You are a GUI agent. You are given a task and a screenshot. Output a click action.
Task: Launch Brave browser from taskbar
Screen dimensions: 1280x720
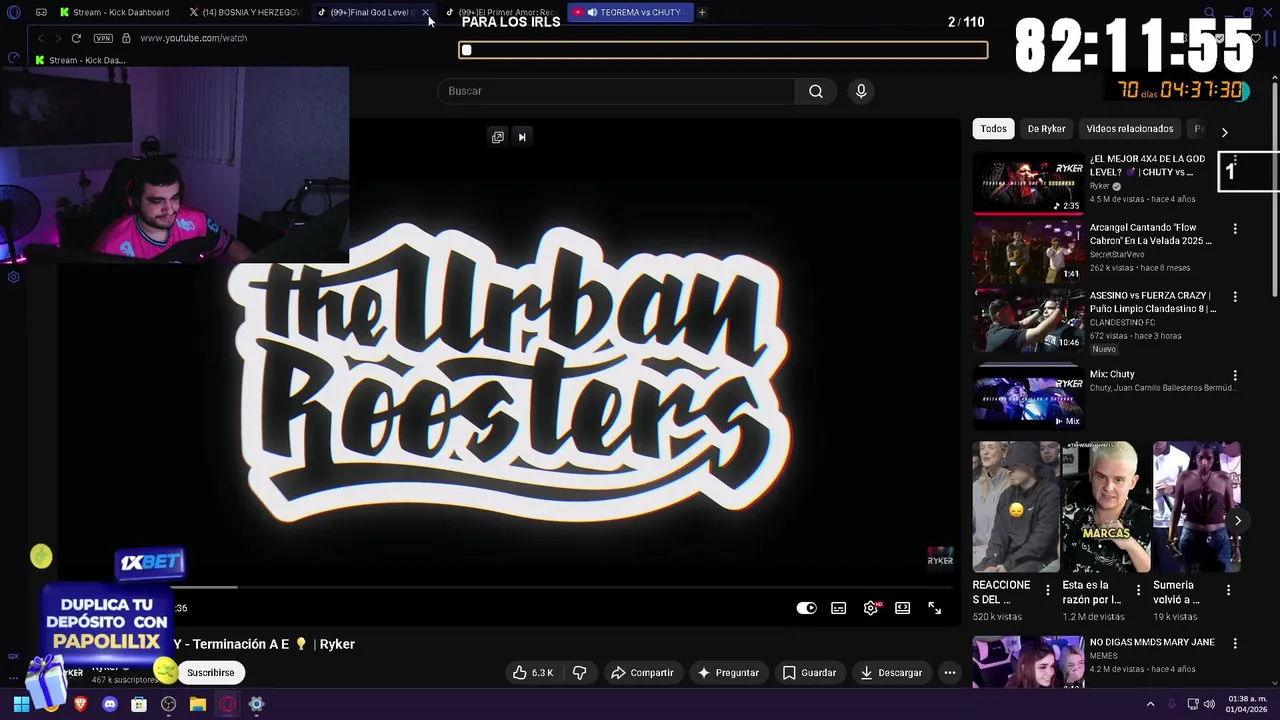81,704
